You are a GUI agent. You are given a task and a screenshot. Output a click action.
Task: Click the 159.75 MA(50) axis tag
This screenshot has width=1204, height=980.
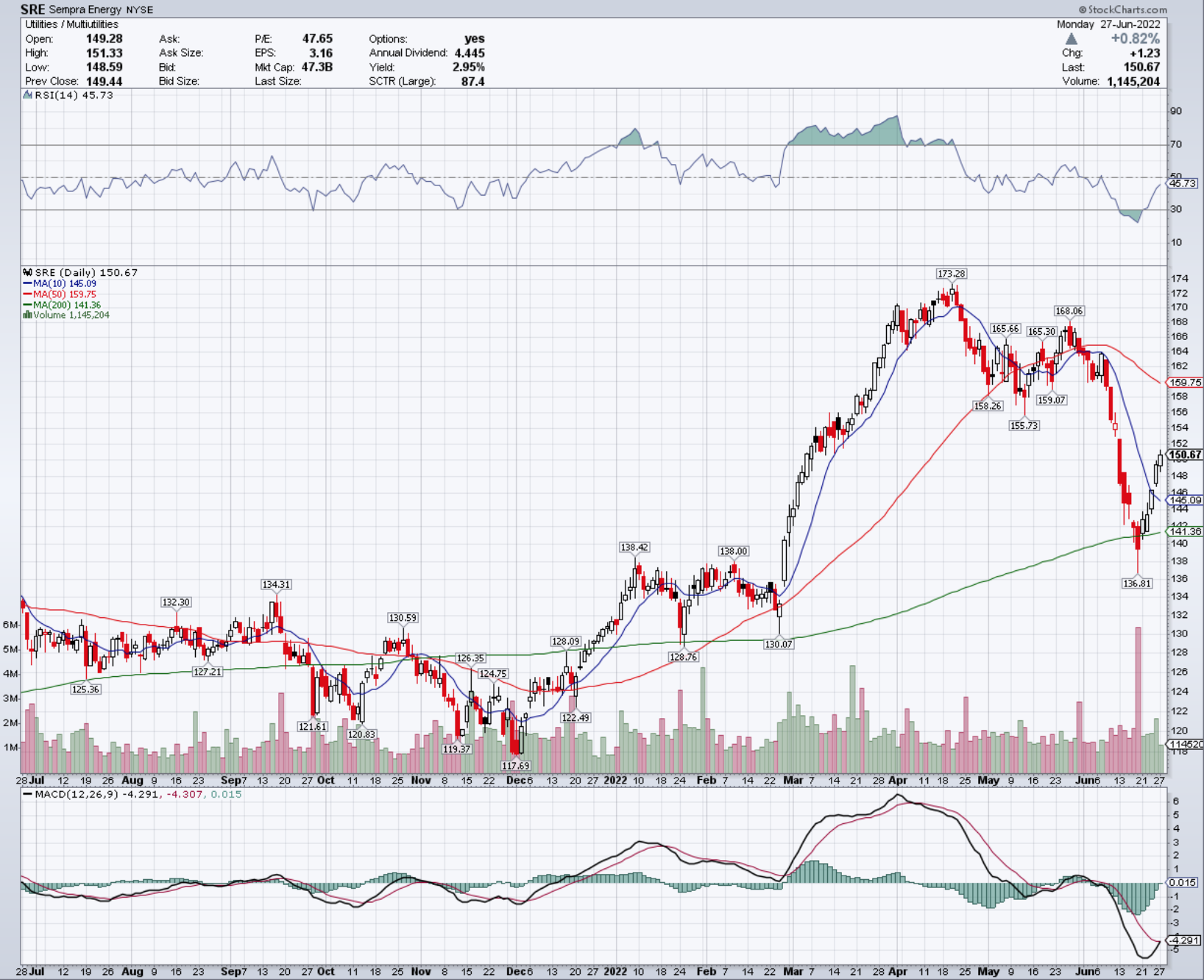[x=1185, y=383]
